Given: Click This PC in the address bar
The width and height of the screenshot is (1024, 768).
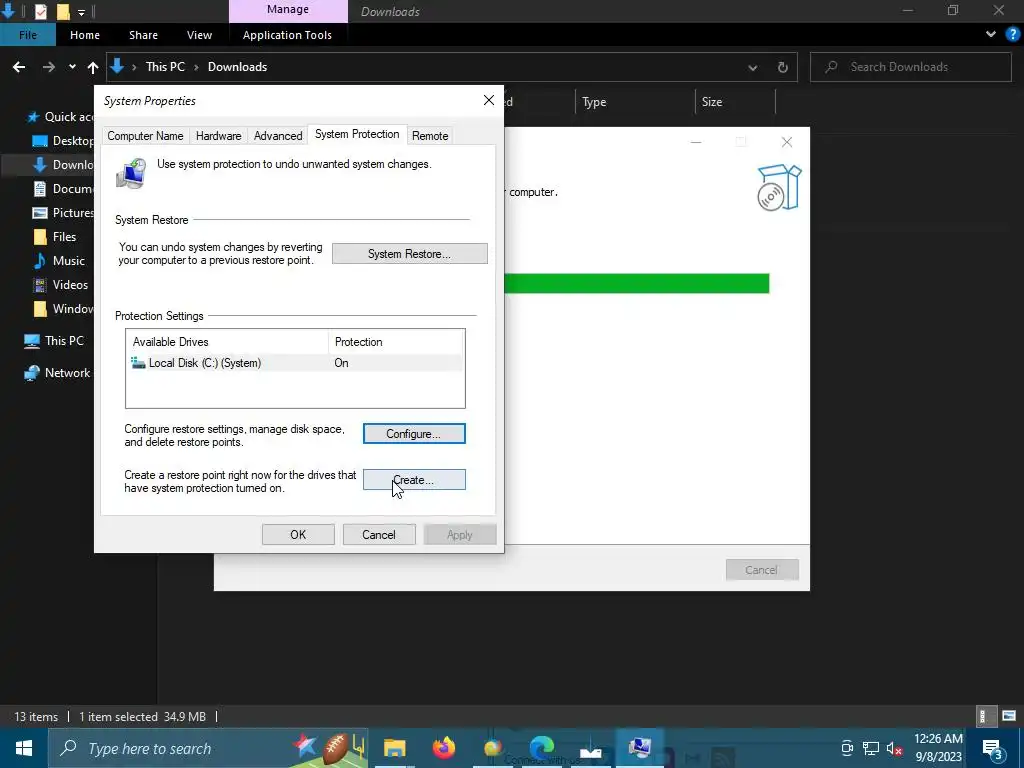Looking at the screenshot, I should tap(165, 67).
